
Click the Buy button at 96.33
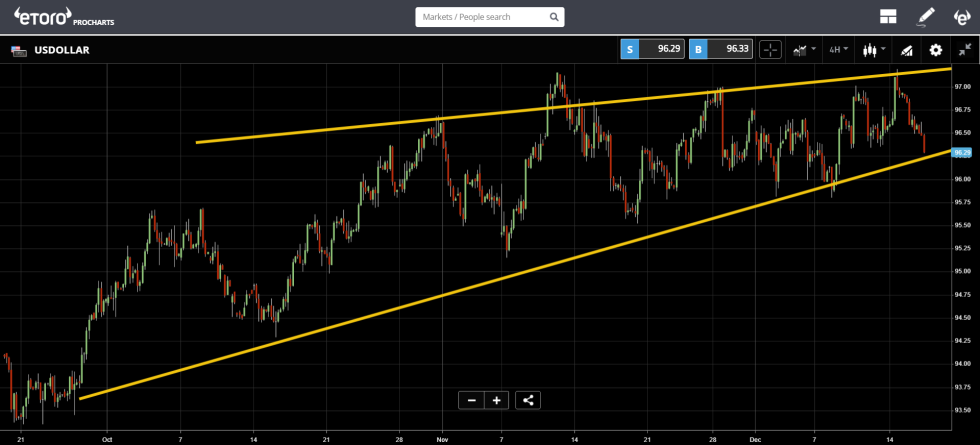click(x=720, y=49)
